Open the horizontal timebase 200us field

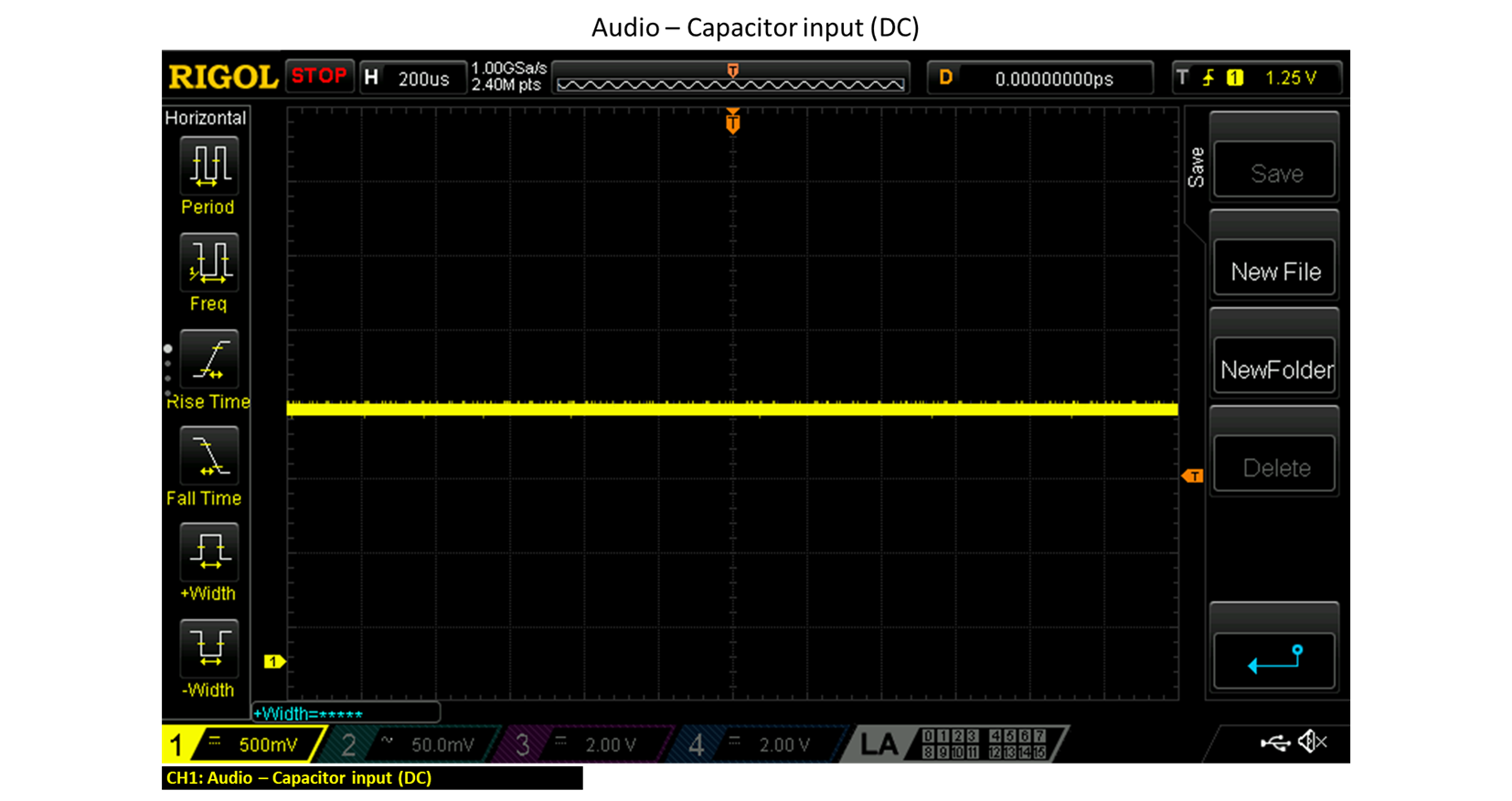click(x=412, y=78)
